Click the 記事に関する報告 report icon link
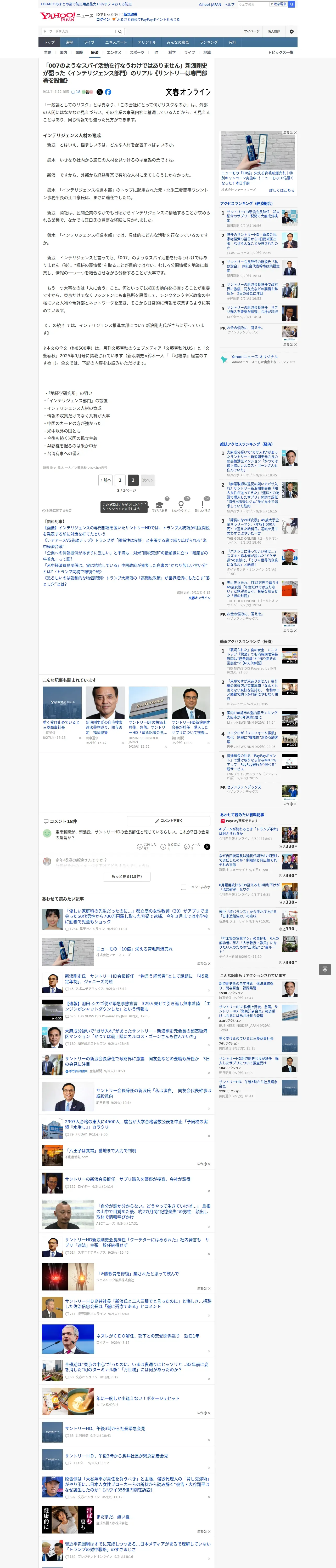The width and height of the screenshot is (336, 1568). coord(57,511)
